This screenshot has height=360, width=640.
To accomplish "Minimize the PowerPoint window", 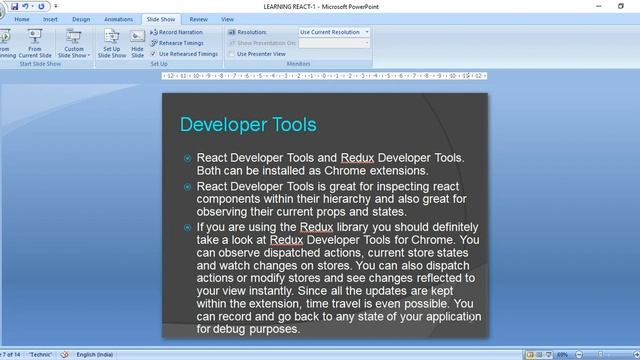I will click(x=598, y=6).
